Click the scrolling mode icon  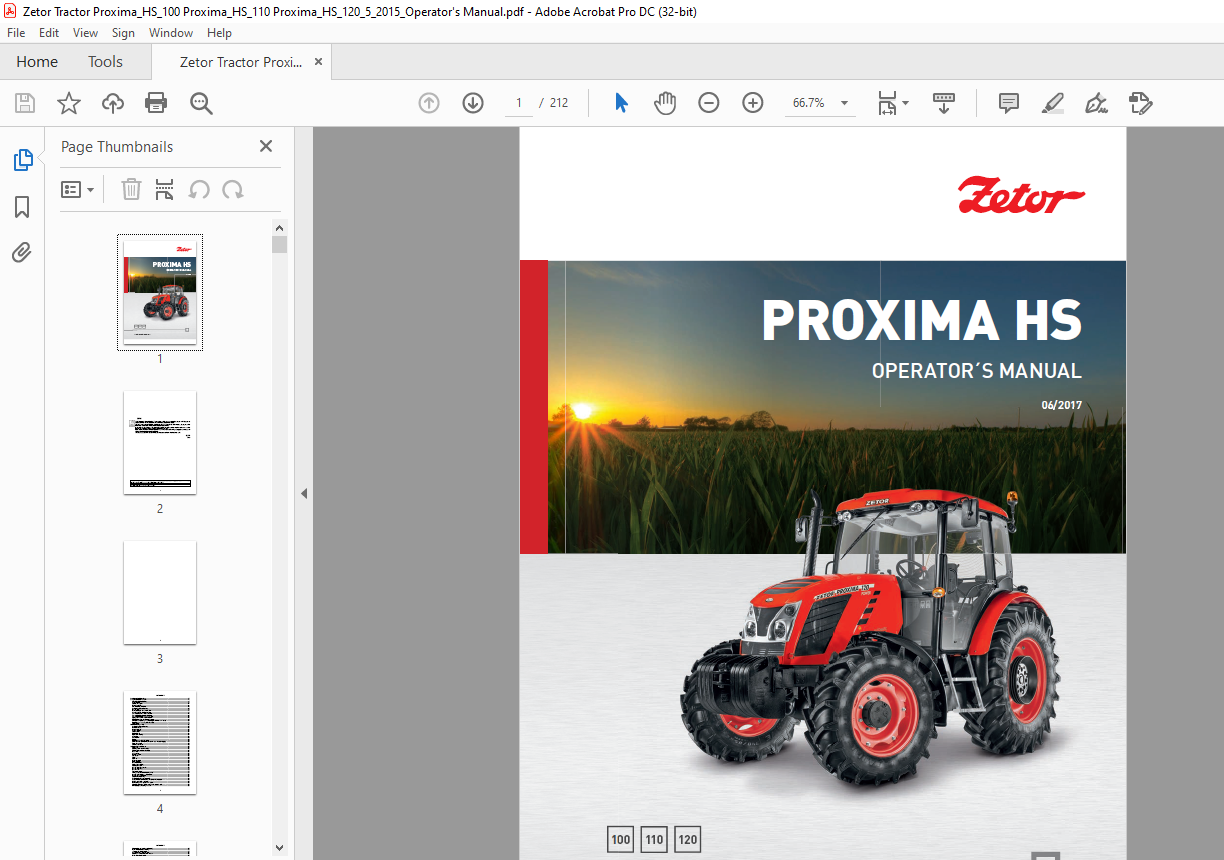tap(944, 103)
